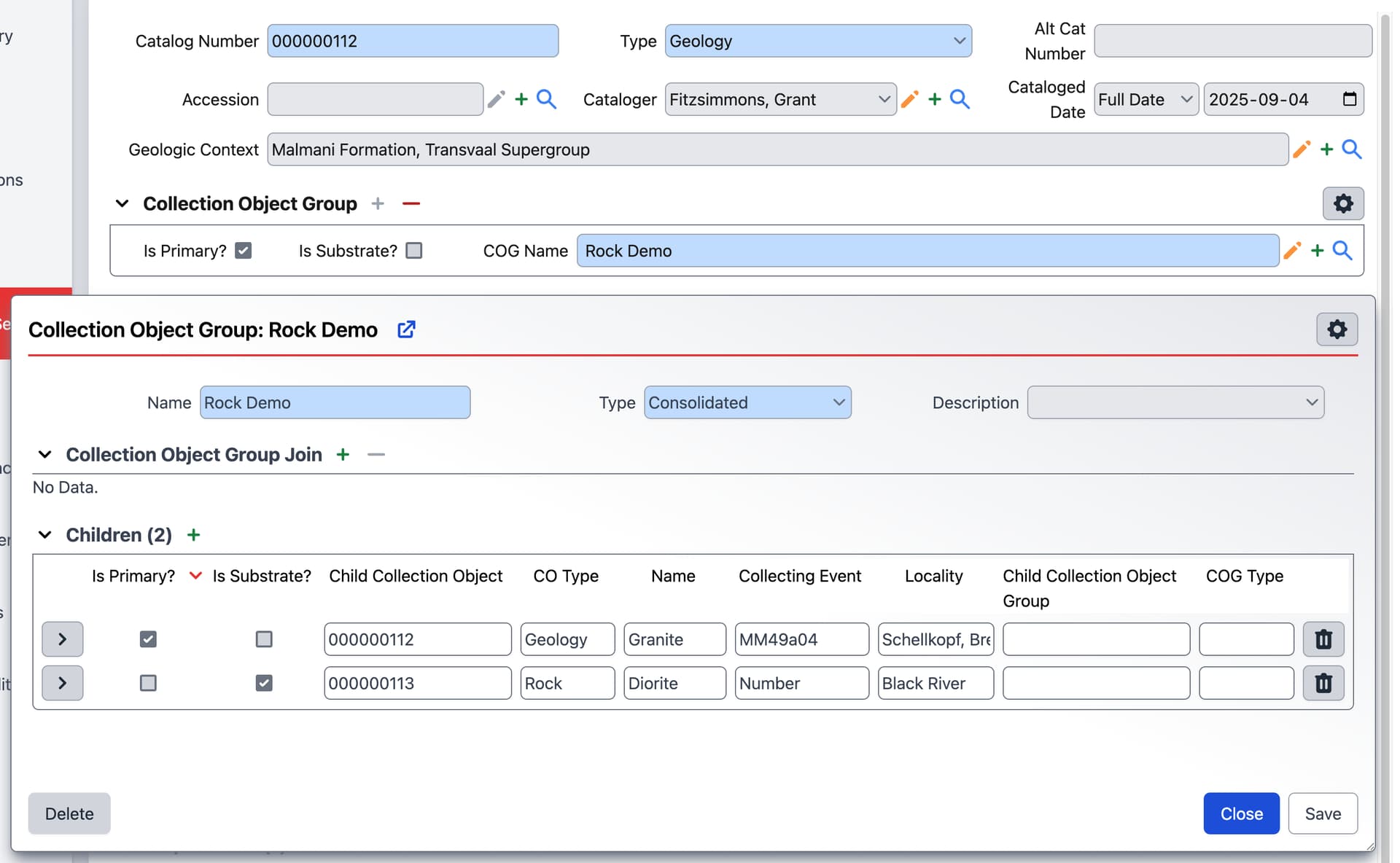Expand the Granite child row chevron

[x=62, y=639]
